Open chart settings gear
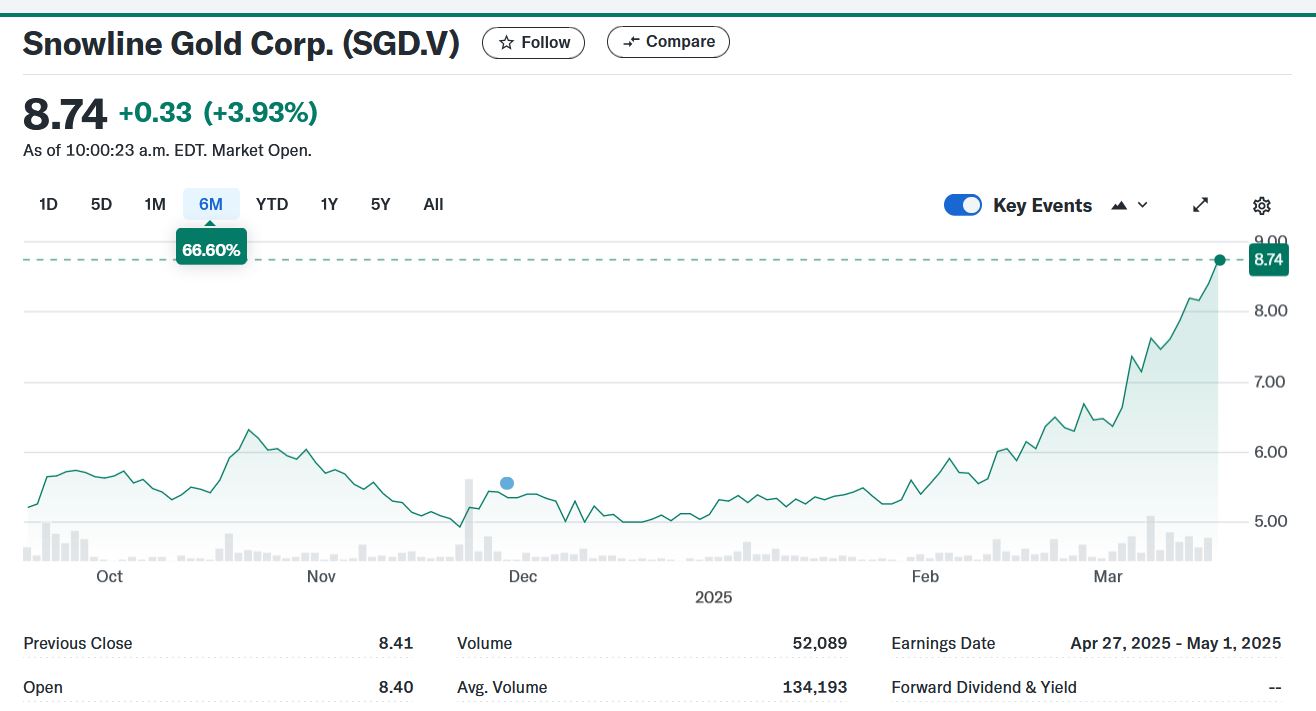 (1262, 206)
